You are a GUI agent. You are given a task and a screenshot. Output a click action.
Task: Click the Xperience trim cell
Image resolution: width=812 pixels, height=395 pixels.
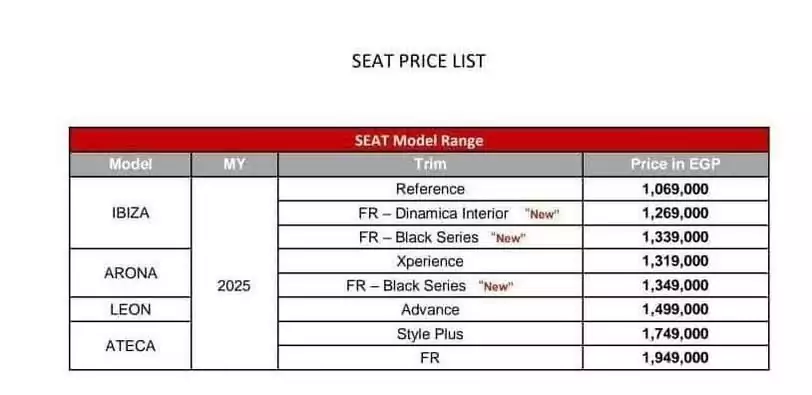[x=430, y=261]
